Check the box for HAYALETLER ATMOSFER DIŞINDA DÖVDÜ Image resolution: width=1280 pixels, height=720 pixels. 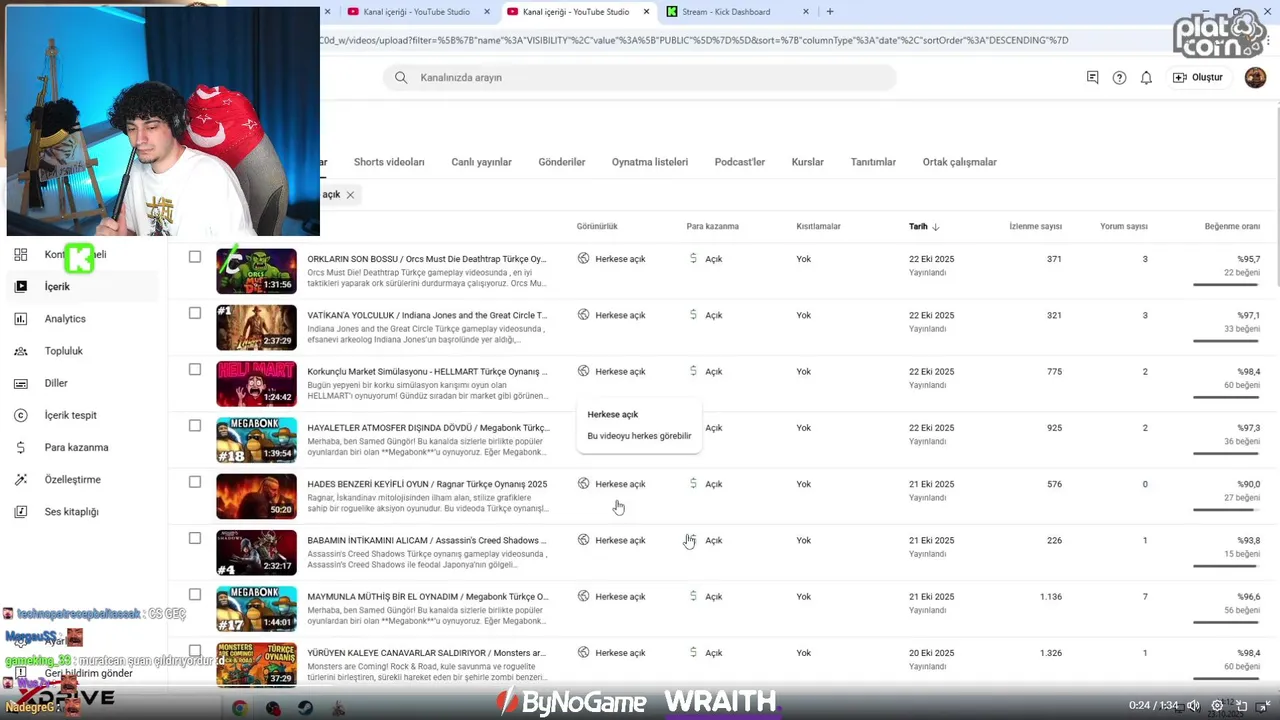195,425
